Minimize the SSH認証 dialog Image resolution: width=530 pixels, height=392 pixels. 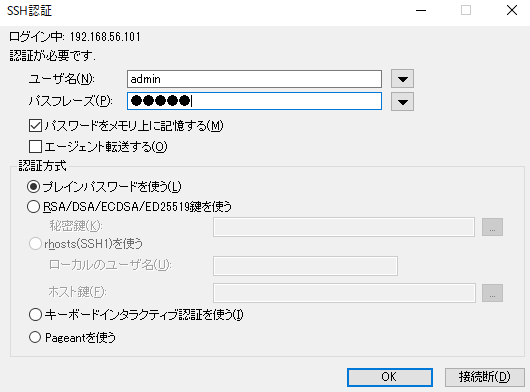pyautogui.click(x=421, y=10)
